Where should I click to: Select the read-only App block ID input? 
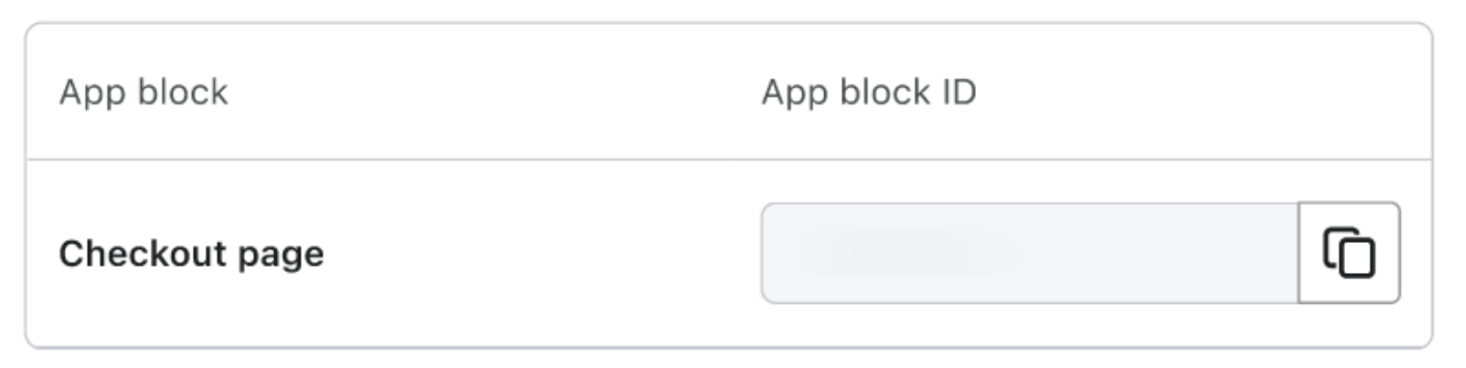click(x=1030, y=253)
